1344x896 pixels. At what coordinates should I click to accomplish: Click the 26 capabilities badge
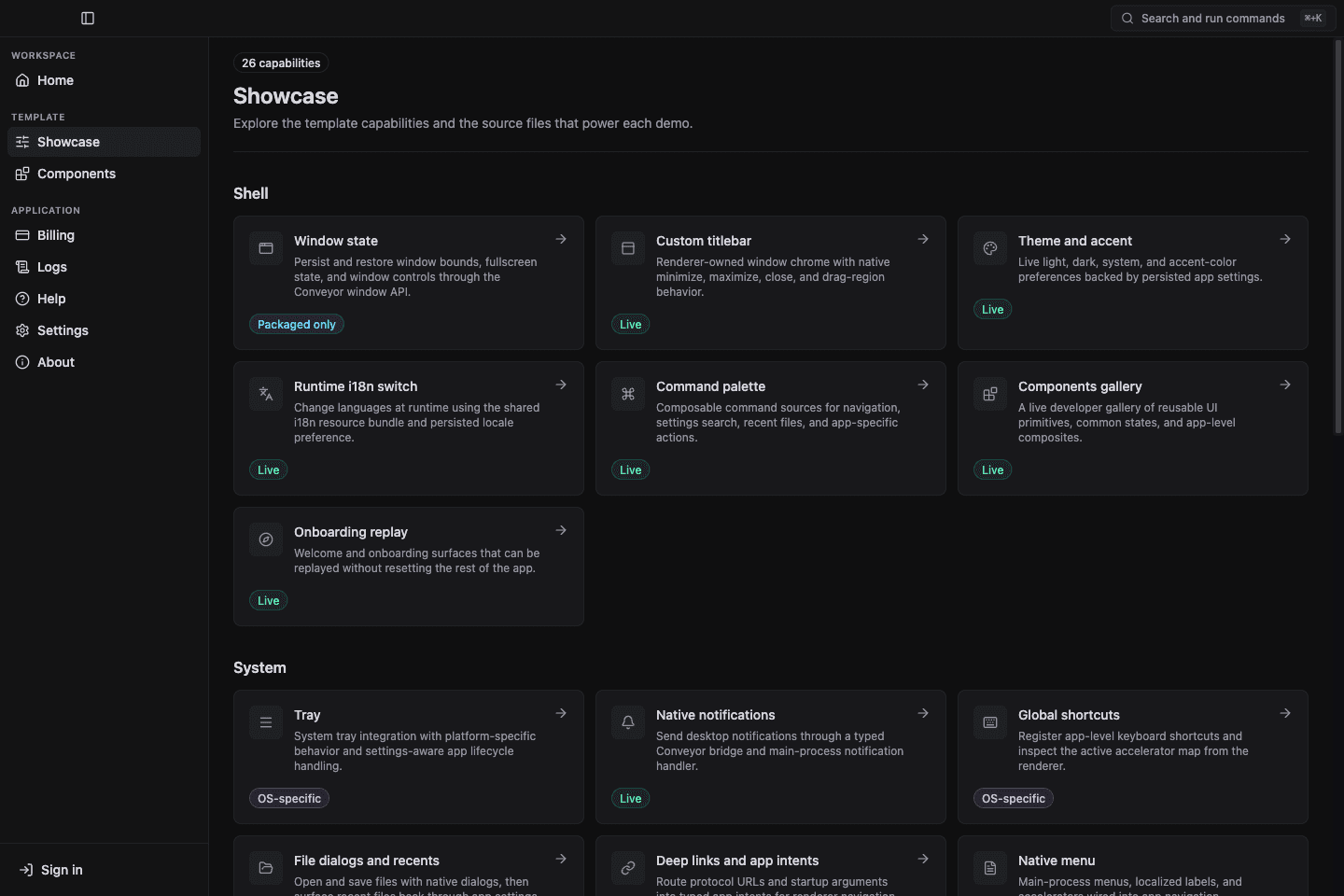(281, 63)
